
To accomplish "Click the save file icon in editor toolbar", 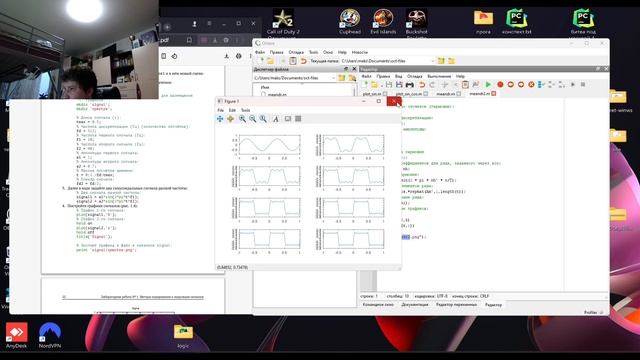I will (389, 84).
